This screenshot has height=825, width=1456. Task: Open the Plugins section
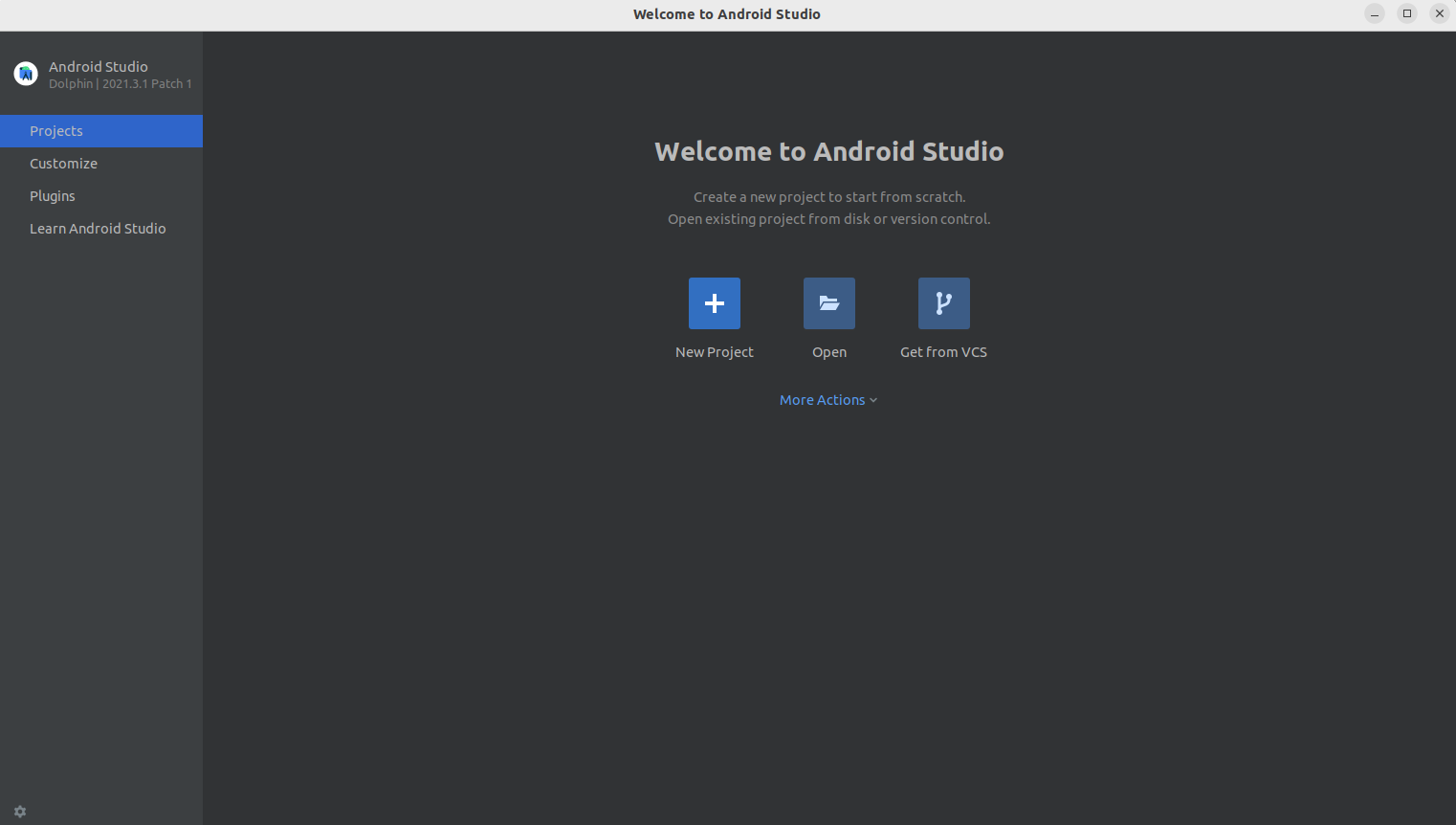click(53, 195)
